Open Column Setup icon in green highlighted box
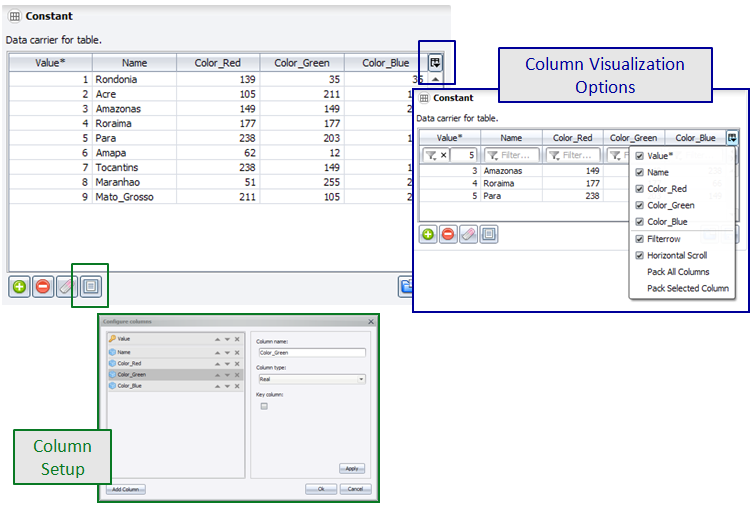 coord(90,287)
